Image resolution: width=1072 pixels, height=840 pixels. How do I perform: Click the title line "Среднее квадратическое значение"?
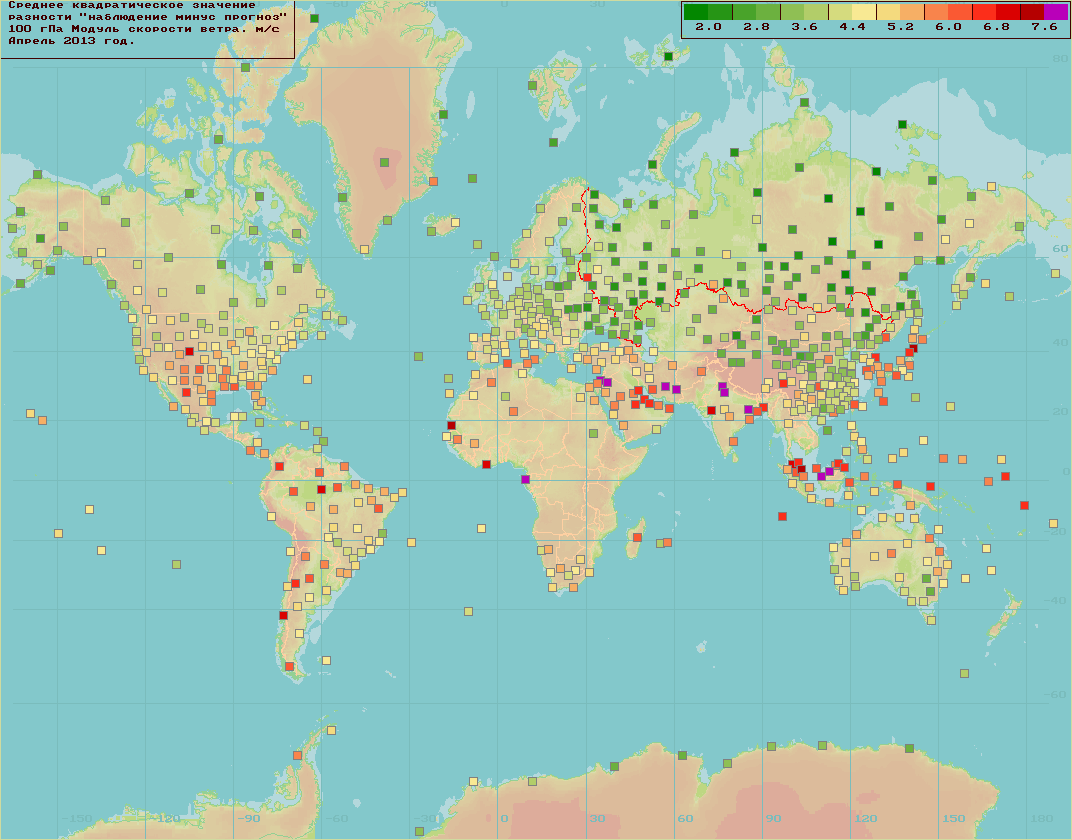[x=132, y=5]
